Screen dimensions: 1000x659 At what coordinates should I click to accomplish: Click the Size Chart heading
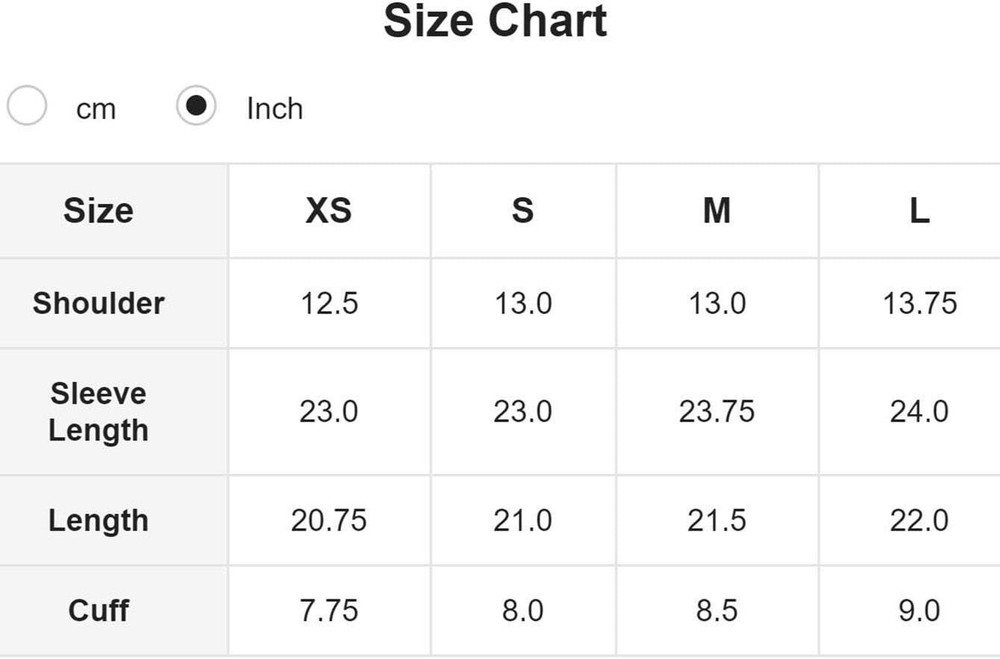click(x=495, y=22)
